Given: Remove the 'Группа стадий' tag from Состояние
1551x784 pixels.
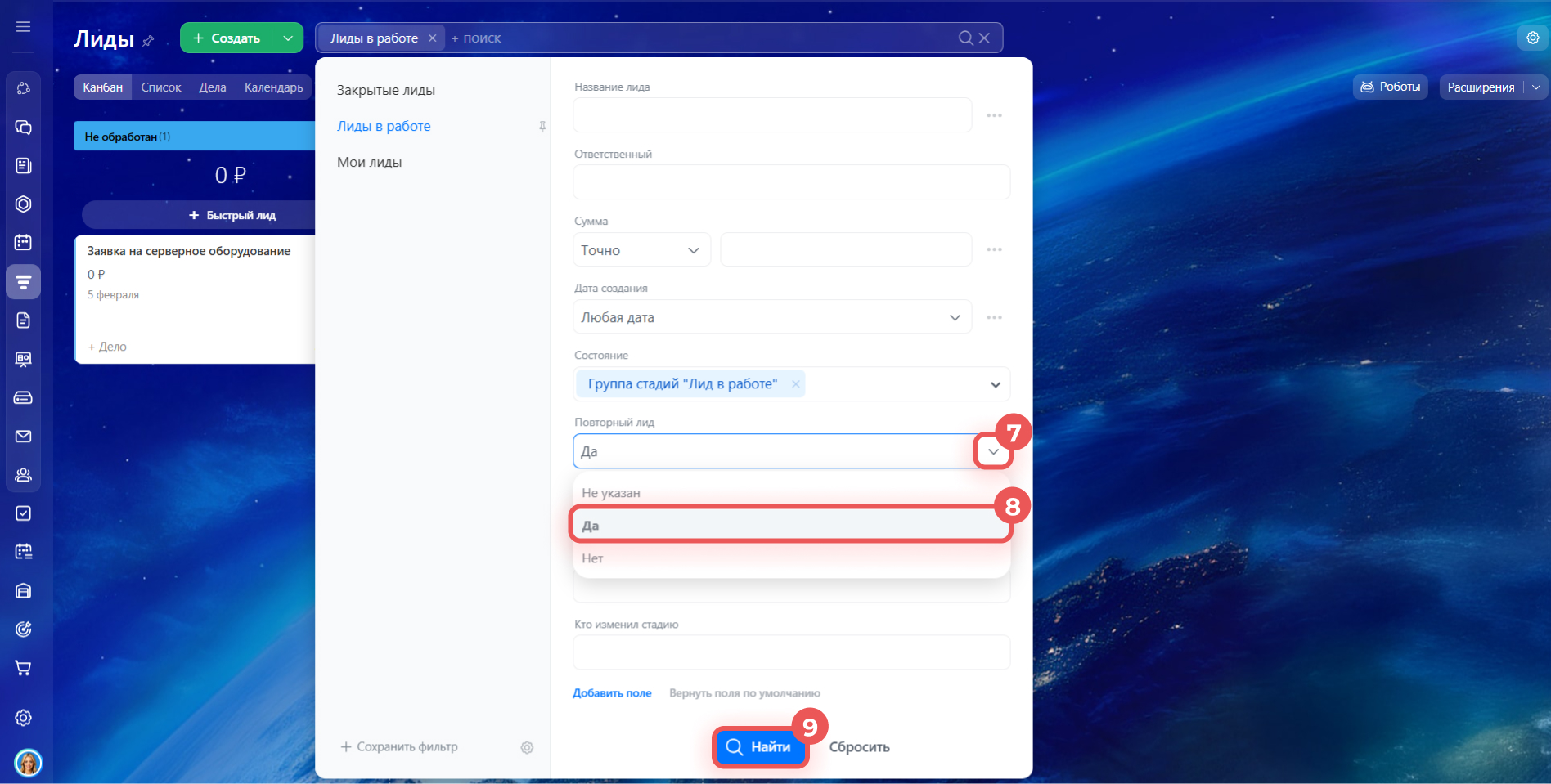Looking at the screenshot, I should tap(795, 384).
